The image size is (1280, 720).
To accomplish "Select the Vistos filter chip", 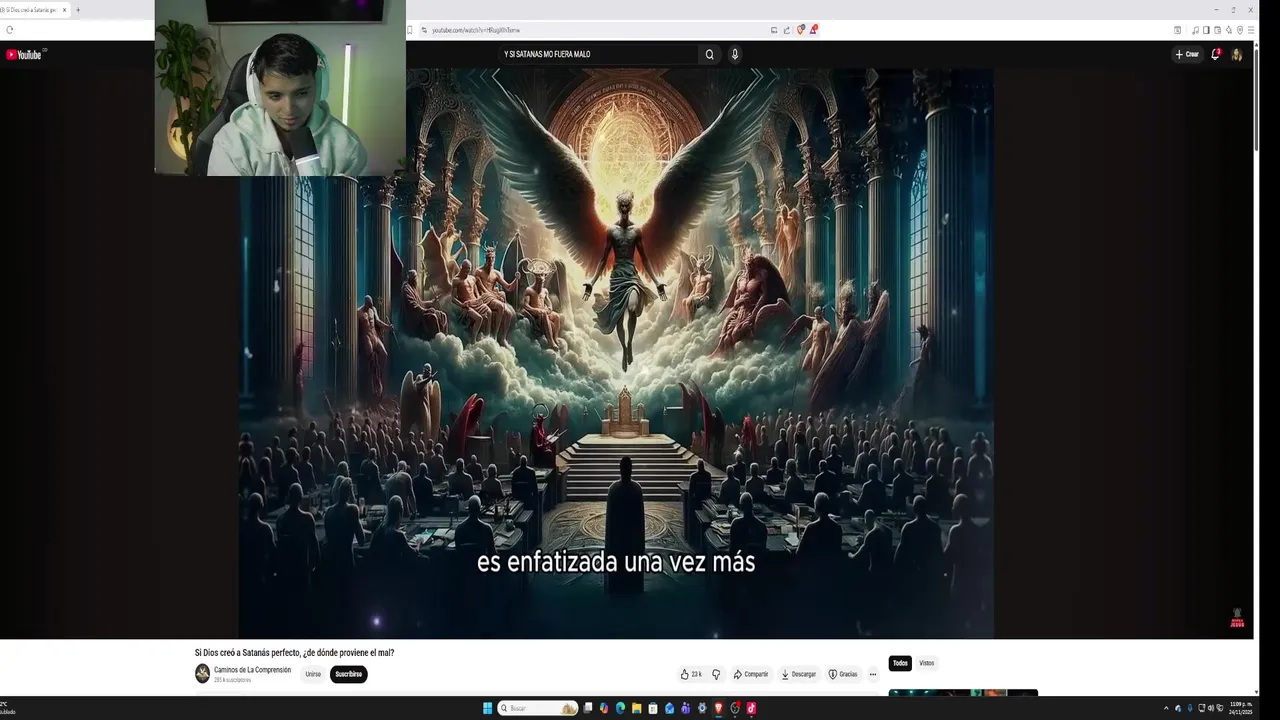I will [x=927, y=663].
